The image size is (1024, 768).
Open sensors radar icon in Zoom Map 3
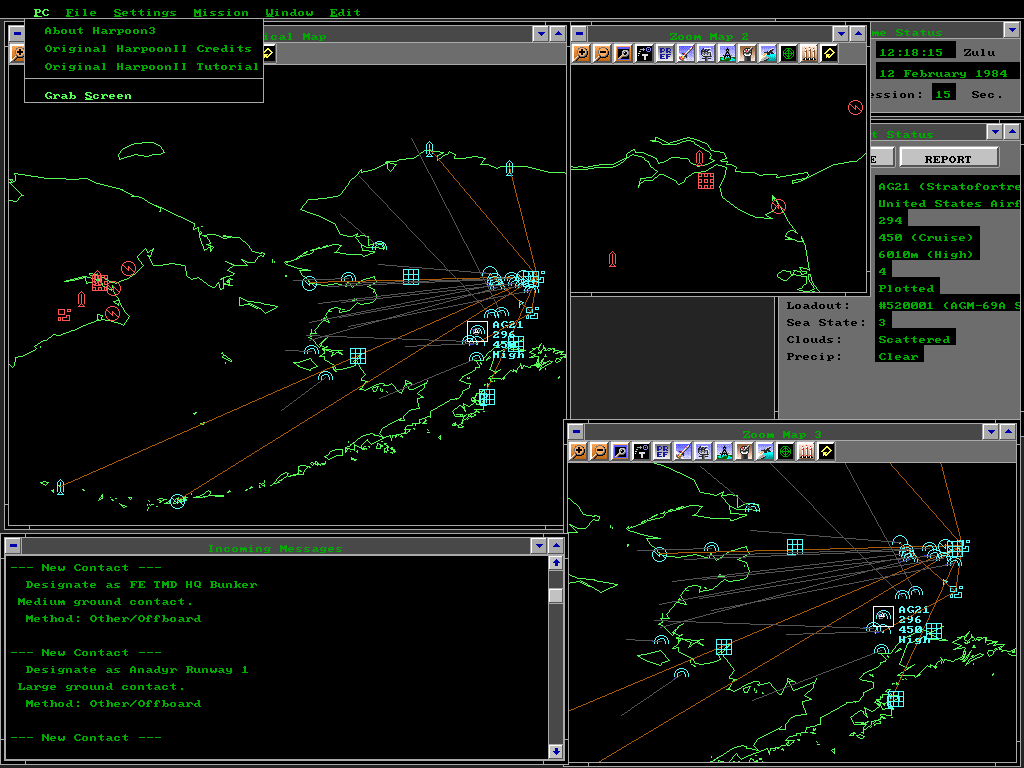tap(703, 451)
